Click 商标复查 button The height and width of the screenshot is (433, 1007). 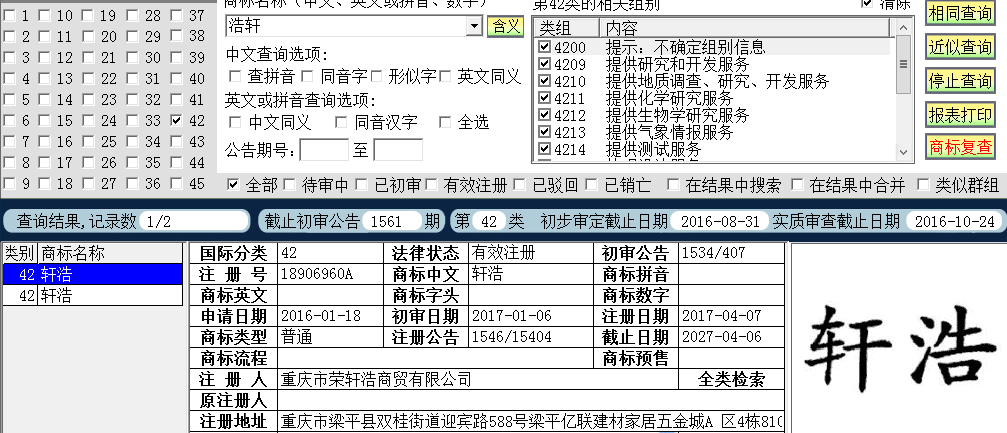pos(961,148)
